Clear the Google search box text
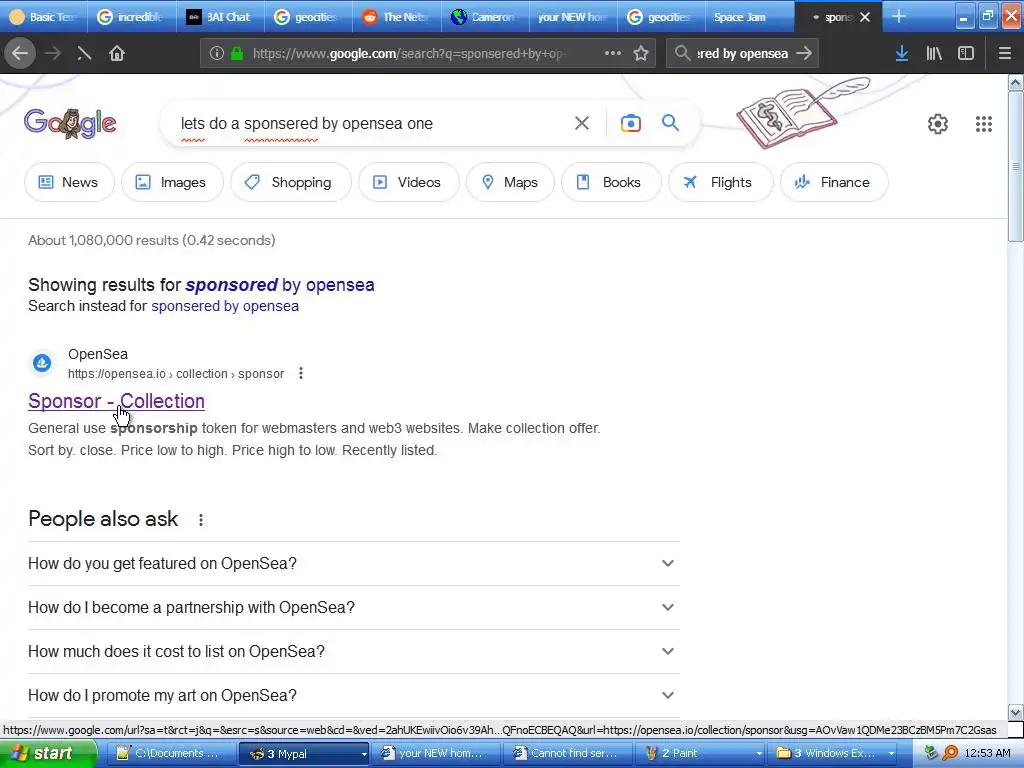Screen dimensions: 1024x768 (581, 123)
